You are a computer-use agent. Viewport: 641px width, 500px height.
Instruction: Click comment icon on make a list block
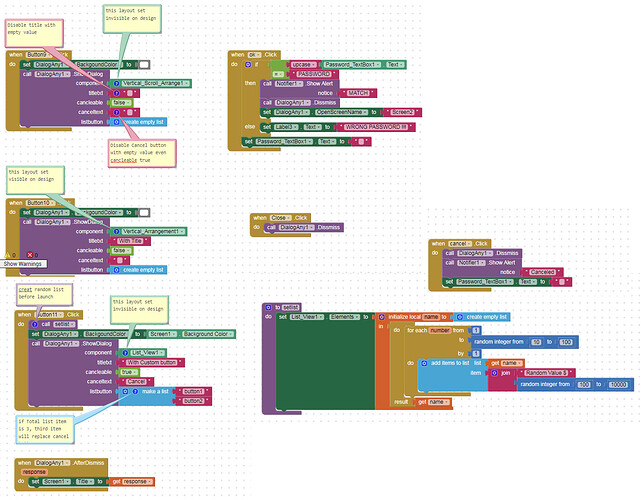point(135,391)
